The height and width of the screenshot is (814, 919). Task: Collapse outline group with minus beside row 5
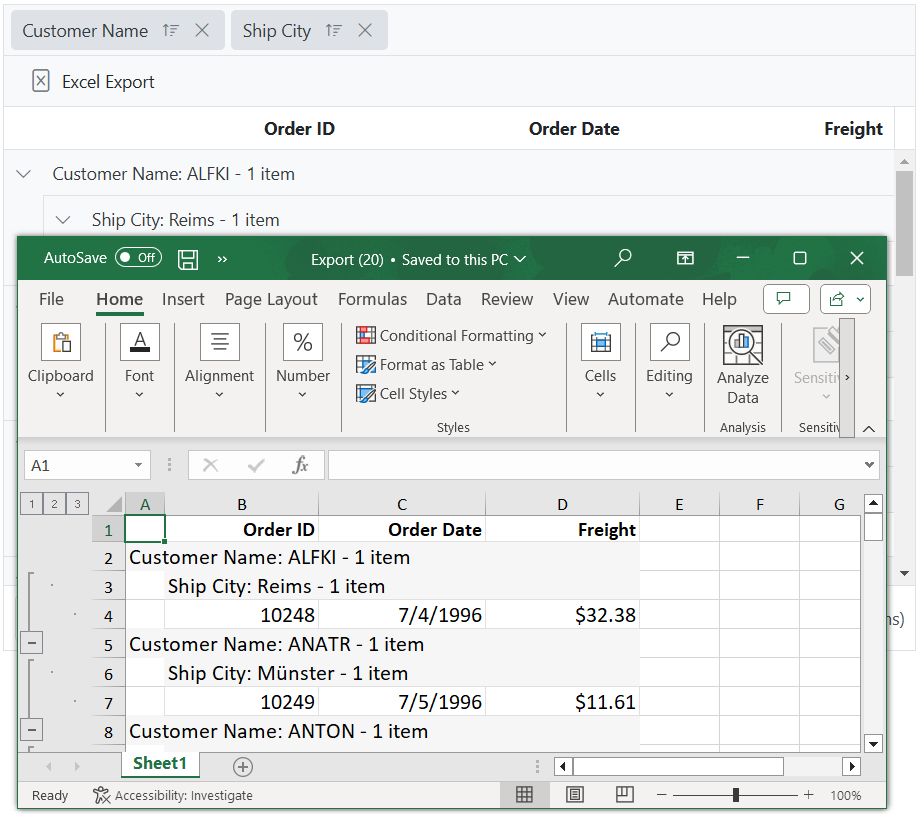[32, 643]
